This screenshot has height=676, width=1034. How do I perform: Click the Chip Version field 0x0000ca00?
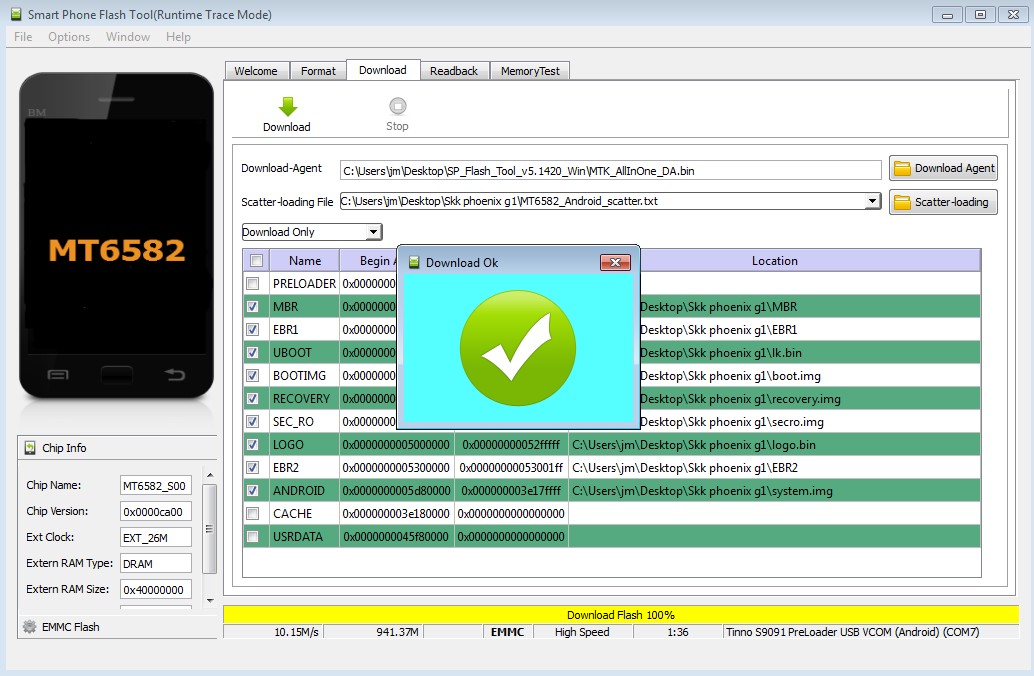point(156,511)
